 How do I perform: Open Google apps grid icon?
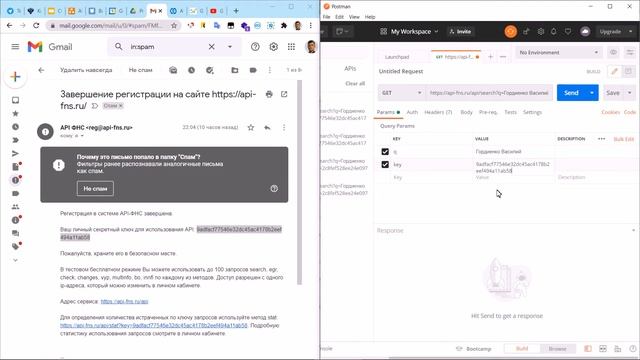click(291, 47)
